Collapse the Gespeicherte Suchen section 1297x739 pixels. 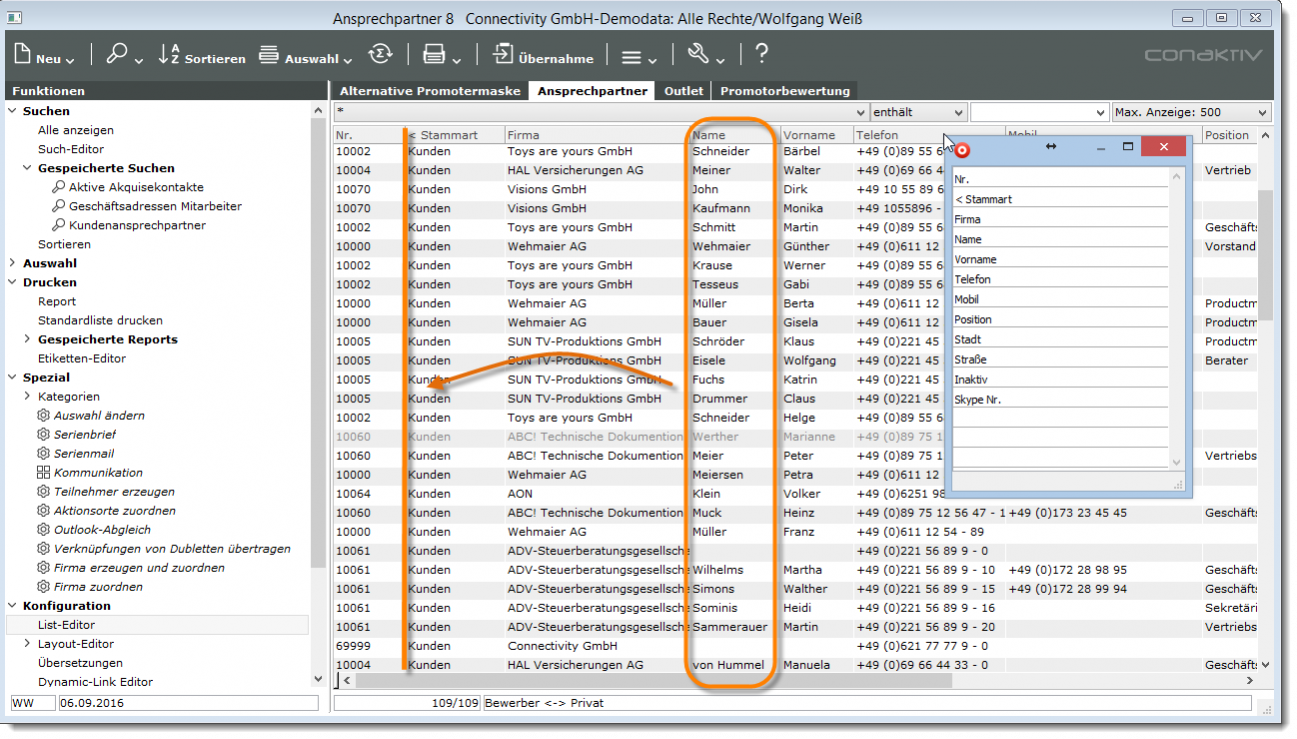28,169
